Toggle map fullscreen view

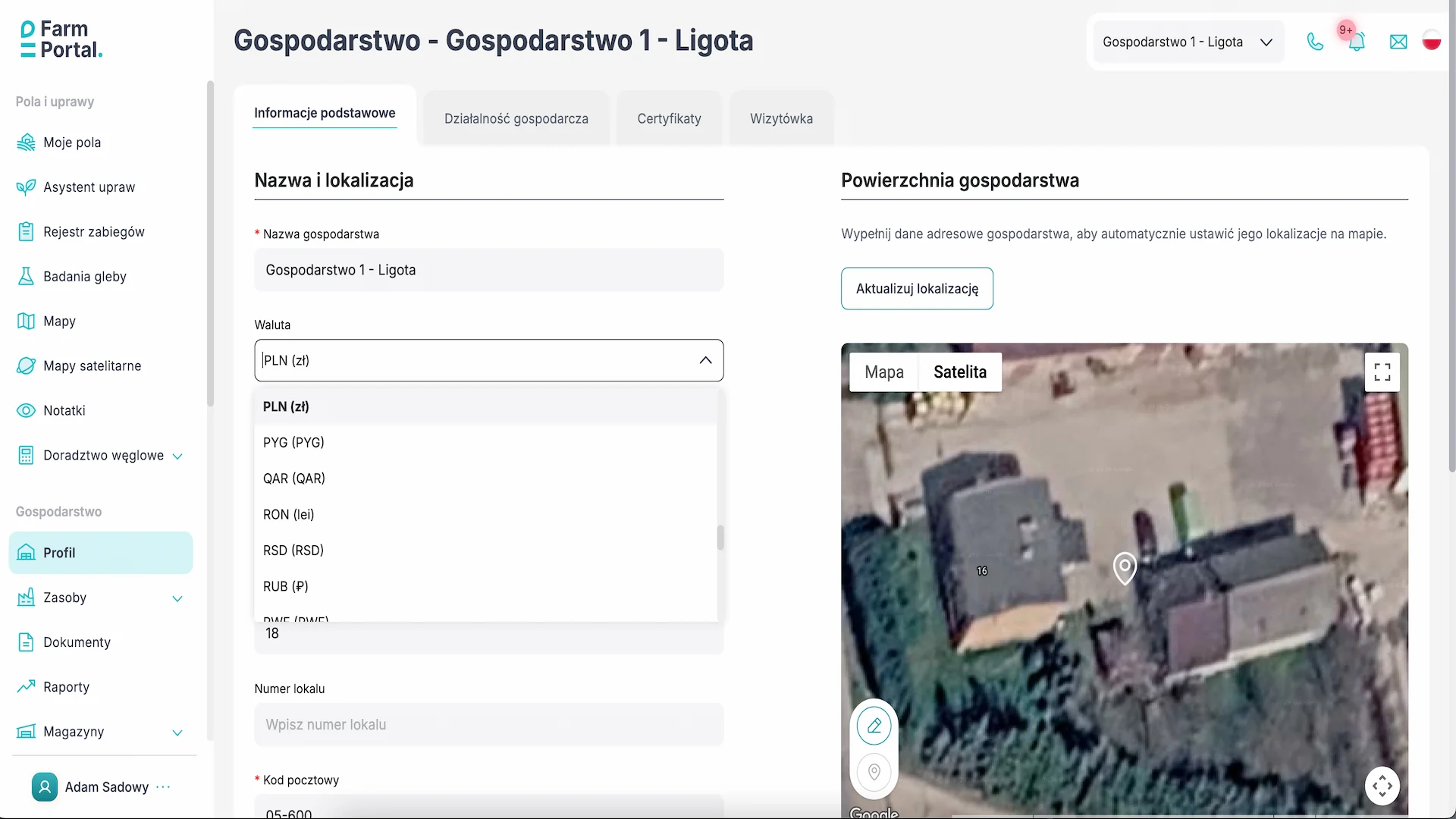pyautogui.click(x=1382, y=372)
